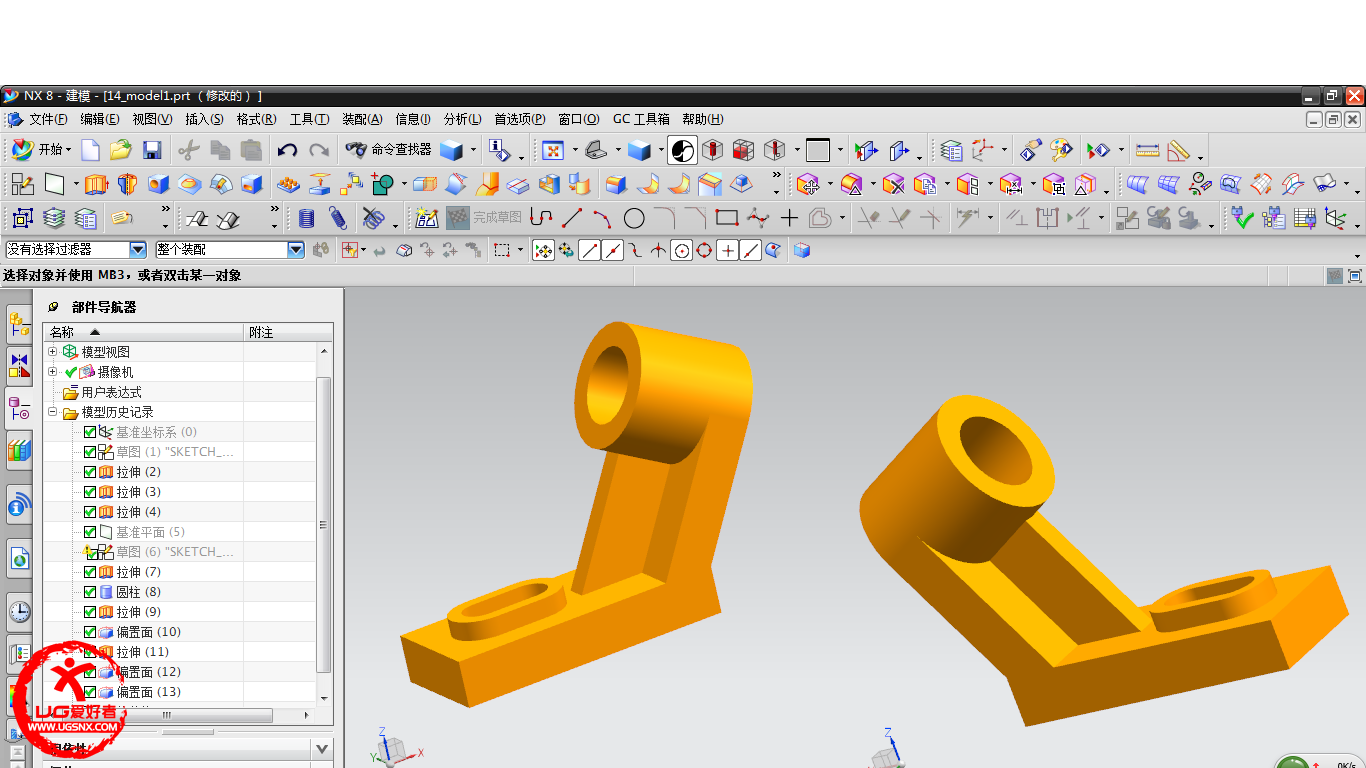The height and width of the screenshot is (768, 1366).
Task: Click the Through Curve Mesh surface icon
Action: point(1168,184)
